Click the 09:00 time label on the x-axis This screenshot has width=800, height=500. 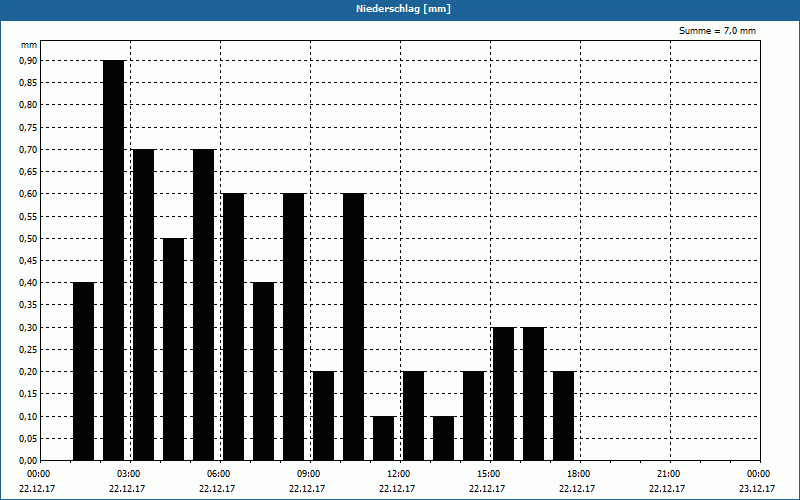coord(308,474)
